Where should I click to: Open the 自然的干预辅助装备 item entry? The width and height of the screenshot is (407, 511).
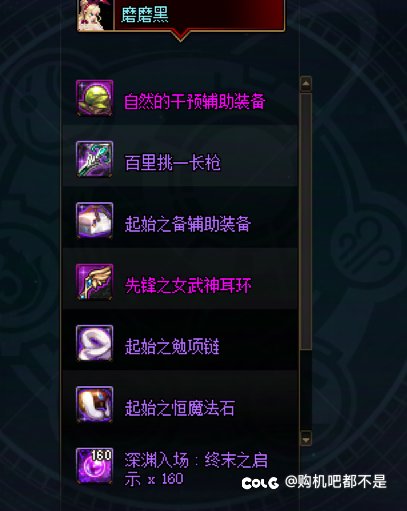[x=180, y=98]
